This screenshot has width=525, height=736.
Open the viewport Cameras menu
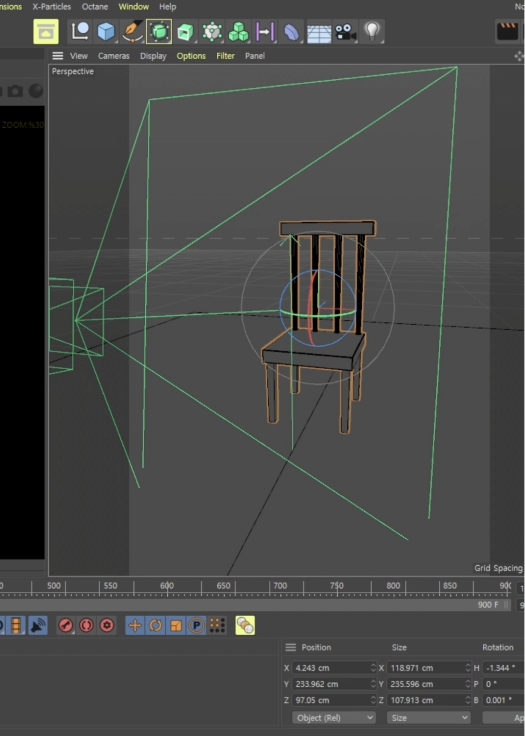(x=114, y=56)
